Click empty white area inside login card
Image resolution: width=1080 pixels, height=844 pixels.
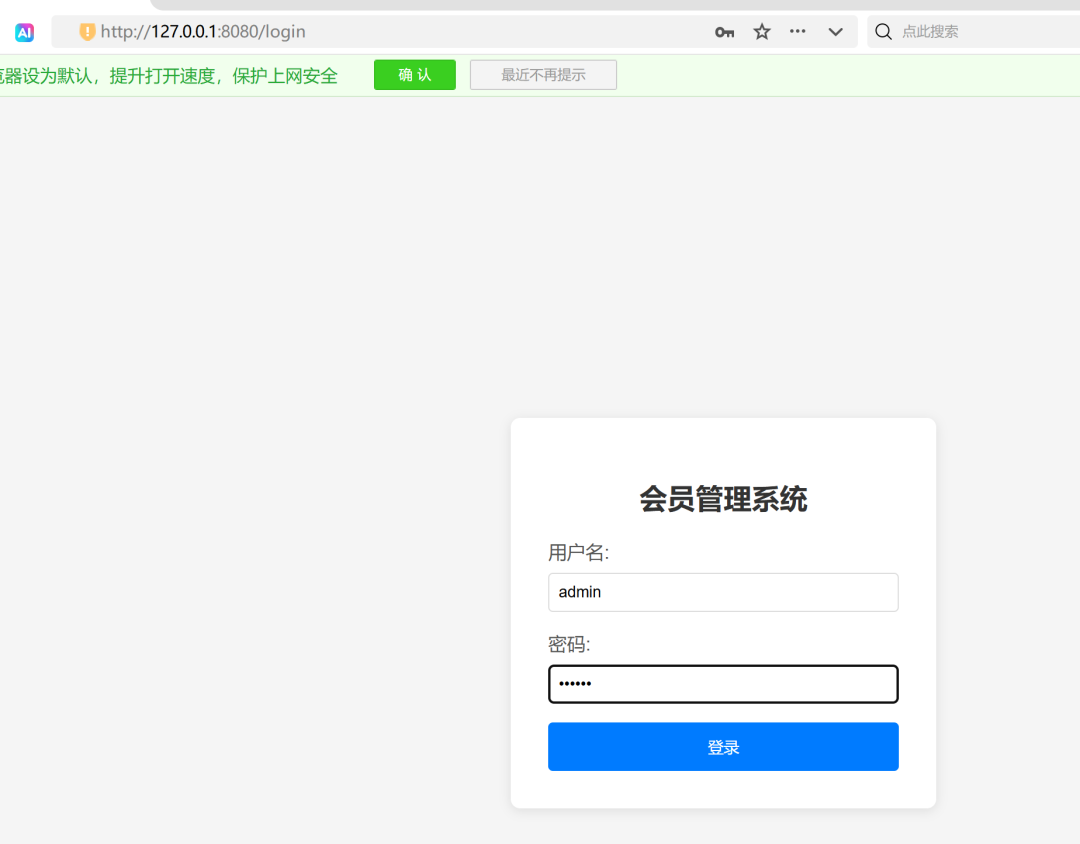[723, 448]
